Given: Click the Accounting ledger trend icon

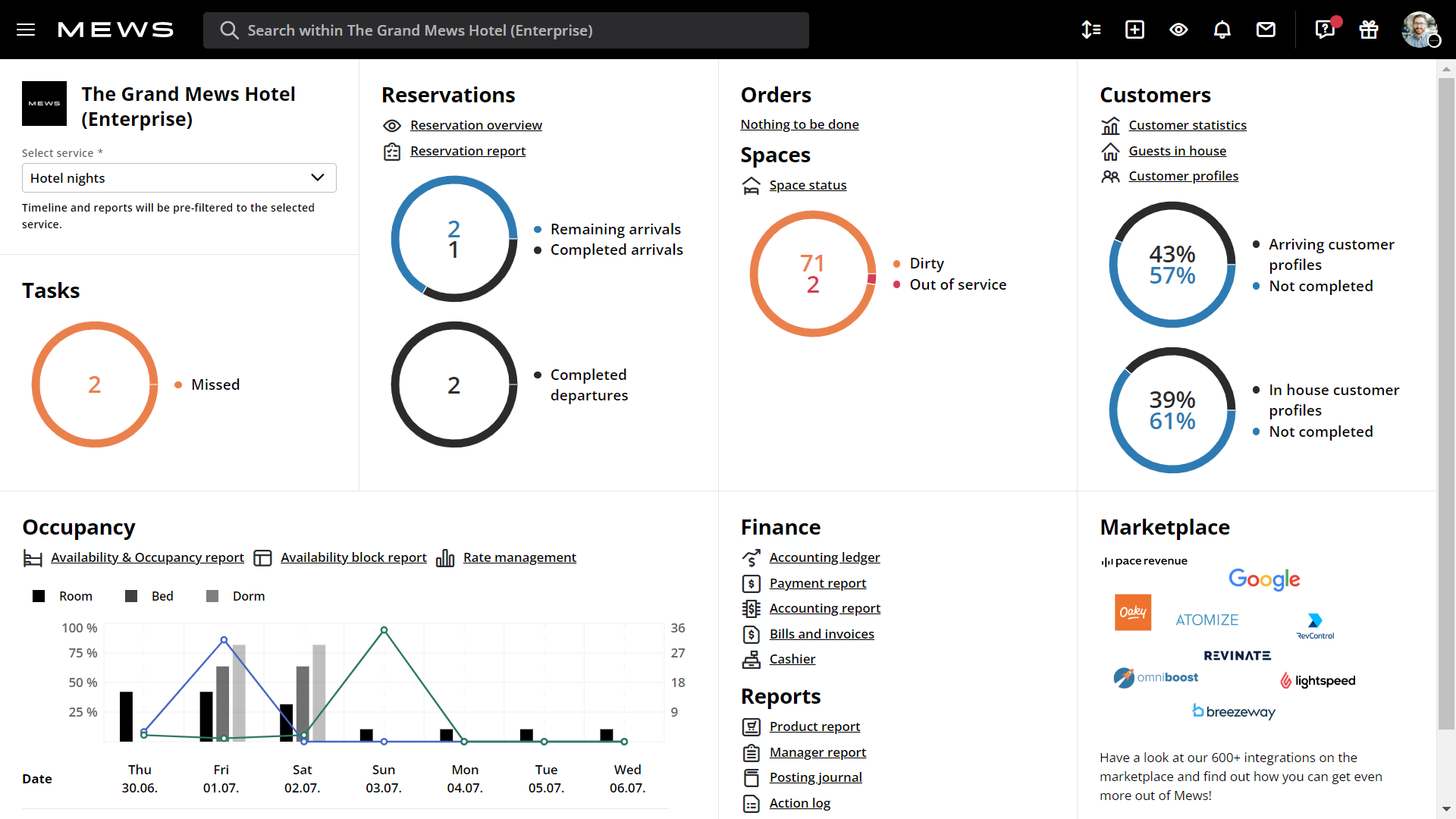Looking at the screenshot, I should point(752,557).
